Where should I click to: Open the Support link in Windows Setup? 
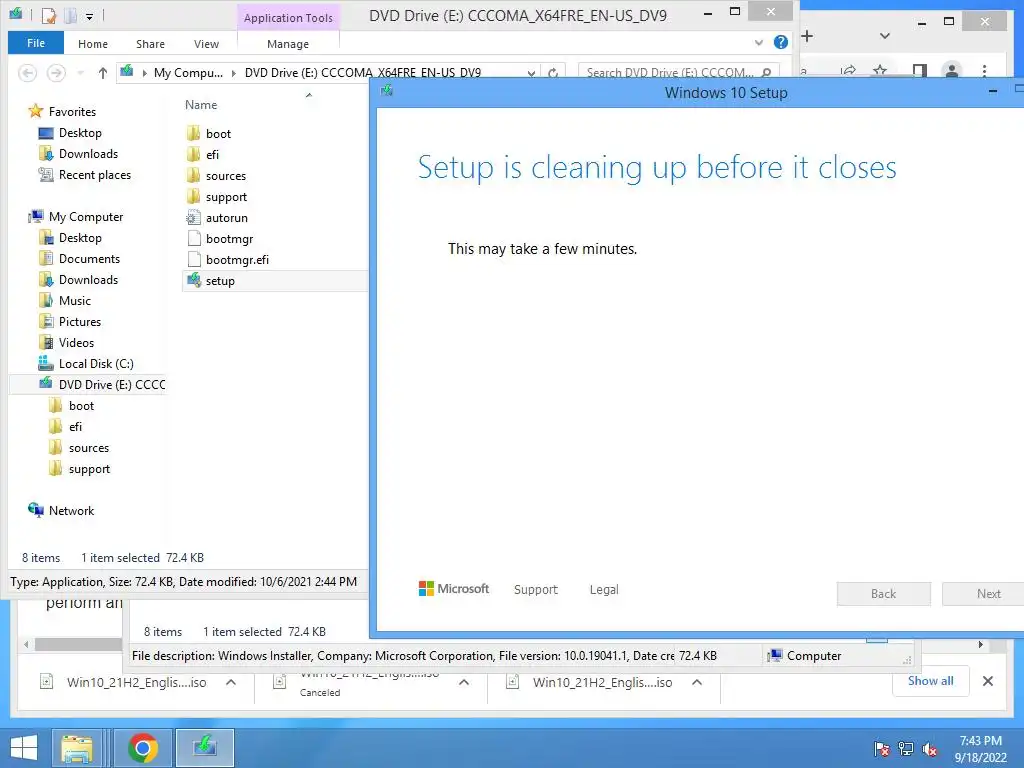click(x=536, y=589)
